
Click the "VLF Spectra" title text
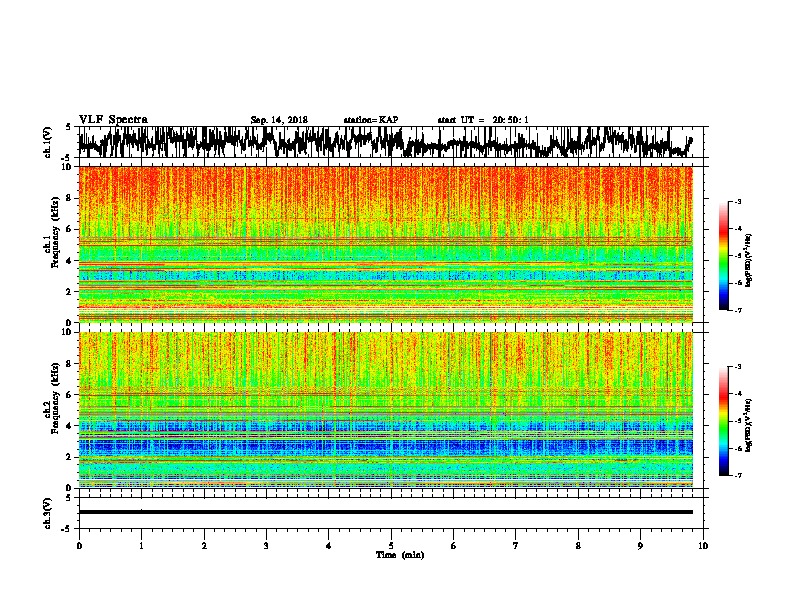pyautogui.click(x=113, y=120)
